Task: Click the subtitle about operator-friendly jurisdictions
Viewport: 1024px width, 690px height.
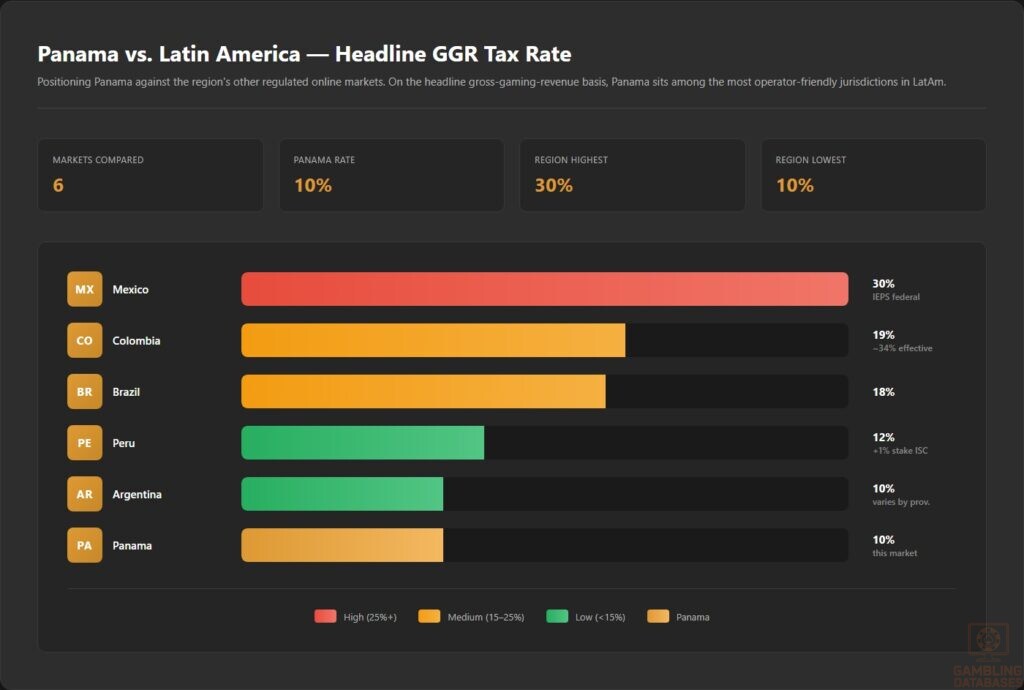Action: (491, 82)
